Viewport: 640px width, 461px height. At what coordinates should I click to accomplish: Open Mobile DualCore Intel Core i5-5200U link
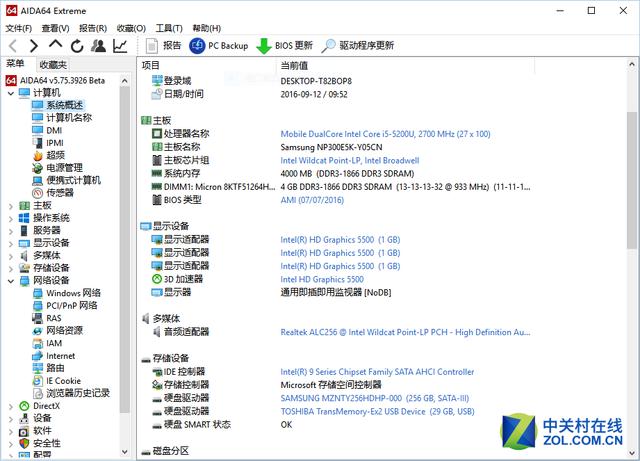pos(385,134)
